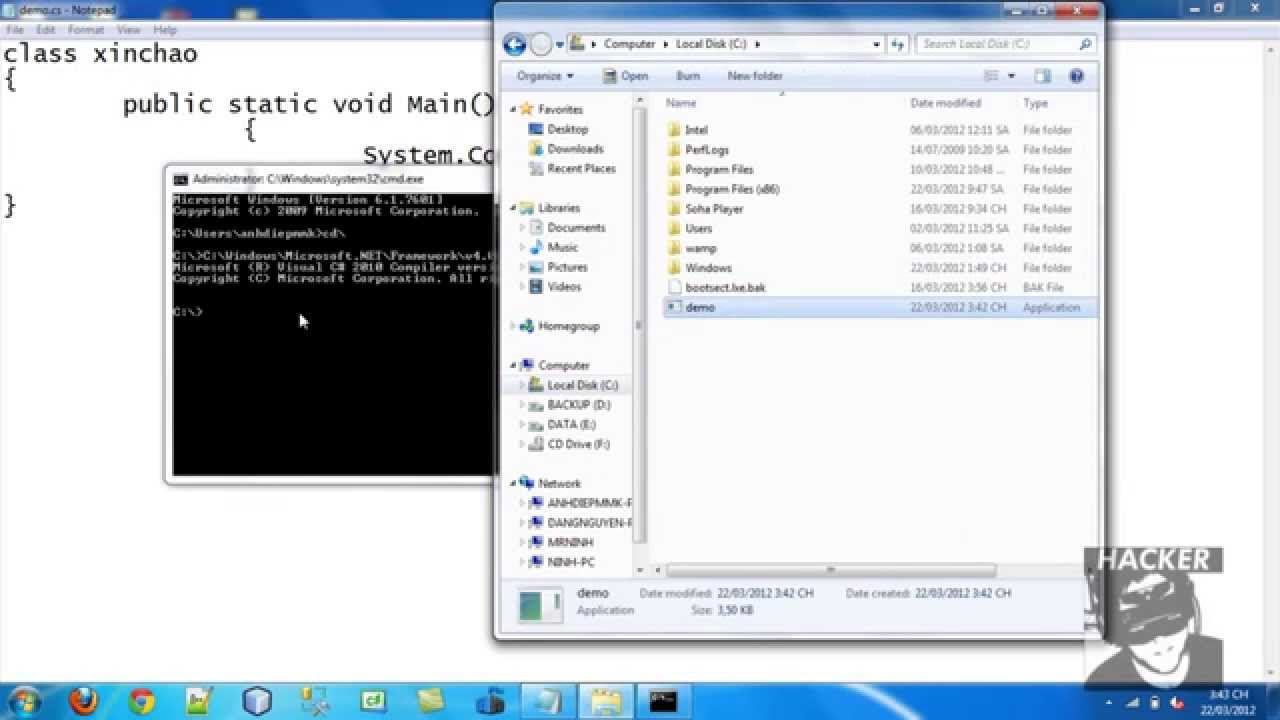This screenshot has width=1280, height=720.
Task: Open the address bar history dropdown
Action: click(876, 44)
